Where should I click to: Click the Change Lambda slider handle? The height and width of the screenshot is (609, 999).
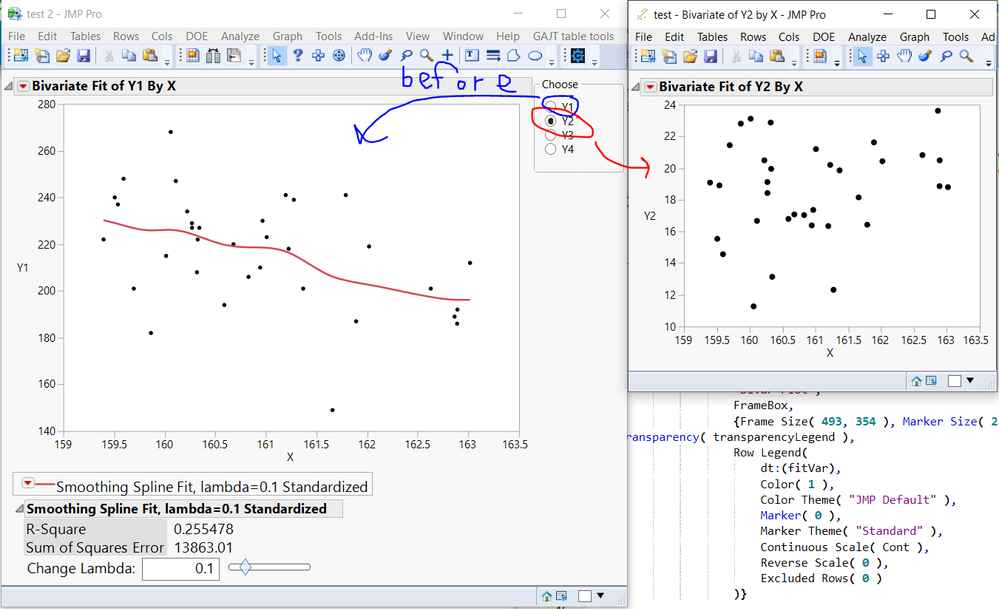point(243,567)
